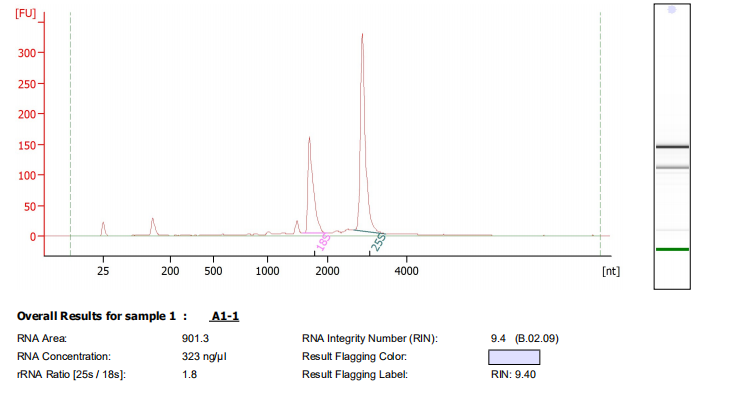Click the Overall Results for sample 1 heading
This screenshot has width=744, height=394.
[x=102, y=316]
